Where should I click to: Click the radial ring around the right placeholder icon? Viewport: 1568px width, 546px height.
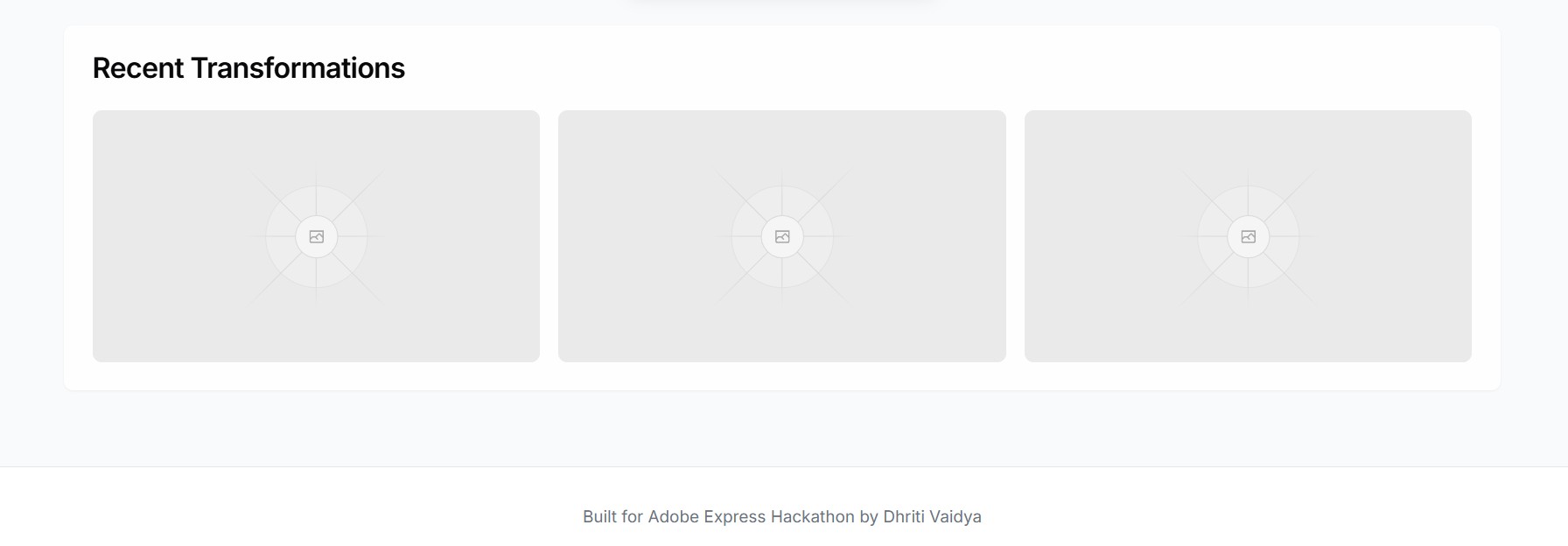point(1212,236)
